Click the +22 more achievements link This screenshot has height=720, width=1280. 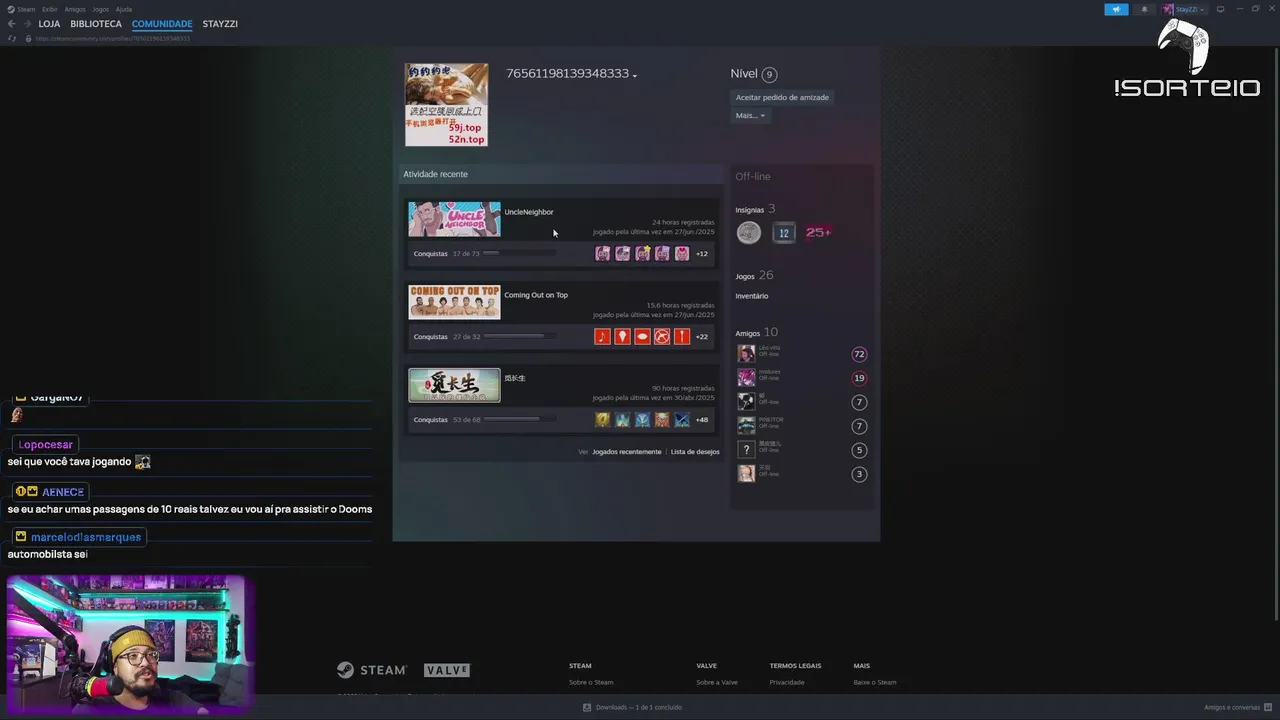pos(702,337)
